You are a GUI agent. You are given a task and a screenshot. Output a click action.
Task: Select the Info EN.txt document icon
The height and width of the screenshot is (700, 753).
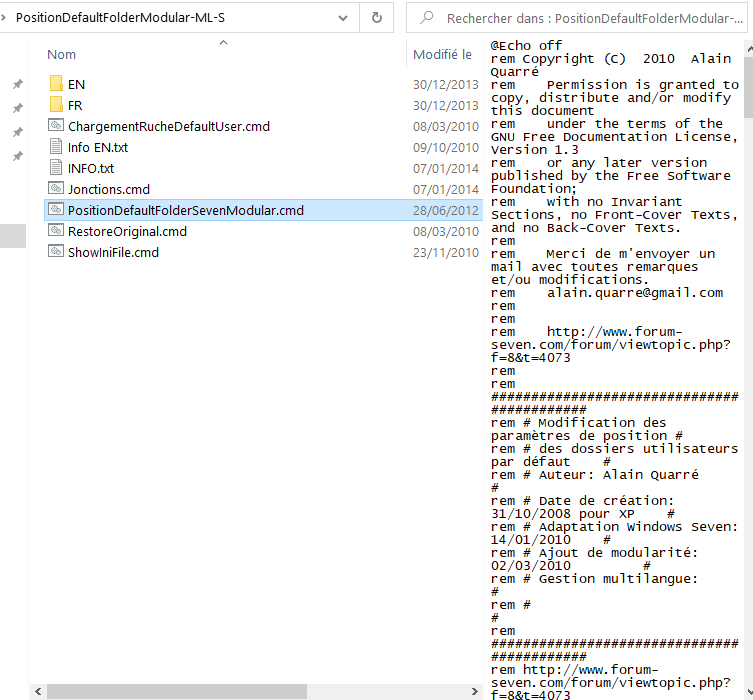tap(56, 146)
